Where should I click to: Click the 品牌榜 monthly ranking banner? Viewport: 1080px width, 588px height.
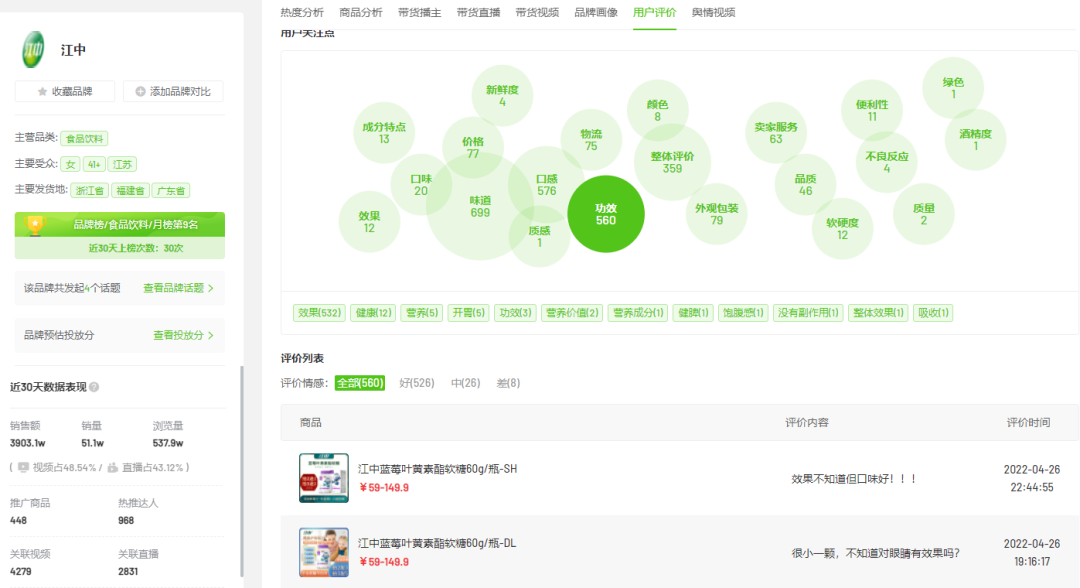pyautogui.click(x=120, y=224)
